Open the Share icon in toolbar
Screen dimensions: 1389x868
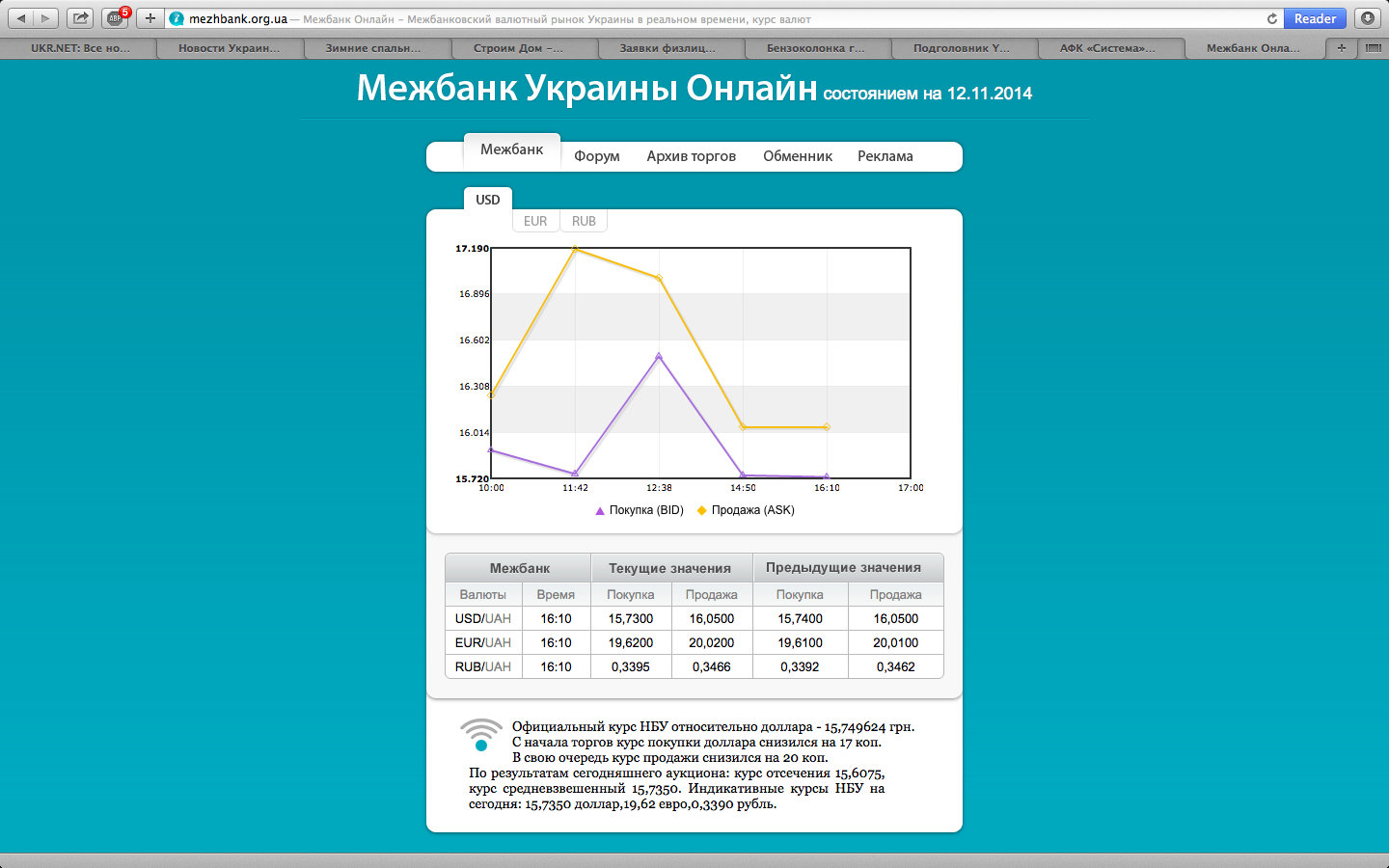81,18
